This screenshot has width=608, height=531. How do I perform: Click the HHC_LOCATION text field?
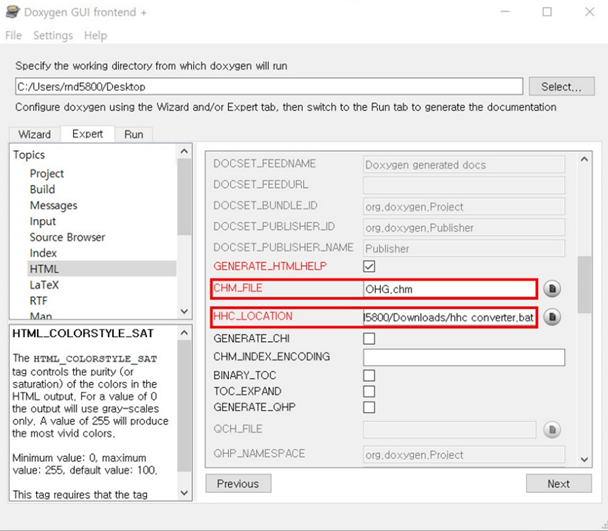(450, 317)
